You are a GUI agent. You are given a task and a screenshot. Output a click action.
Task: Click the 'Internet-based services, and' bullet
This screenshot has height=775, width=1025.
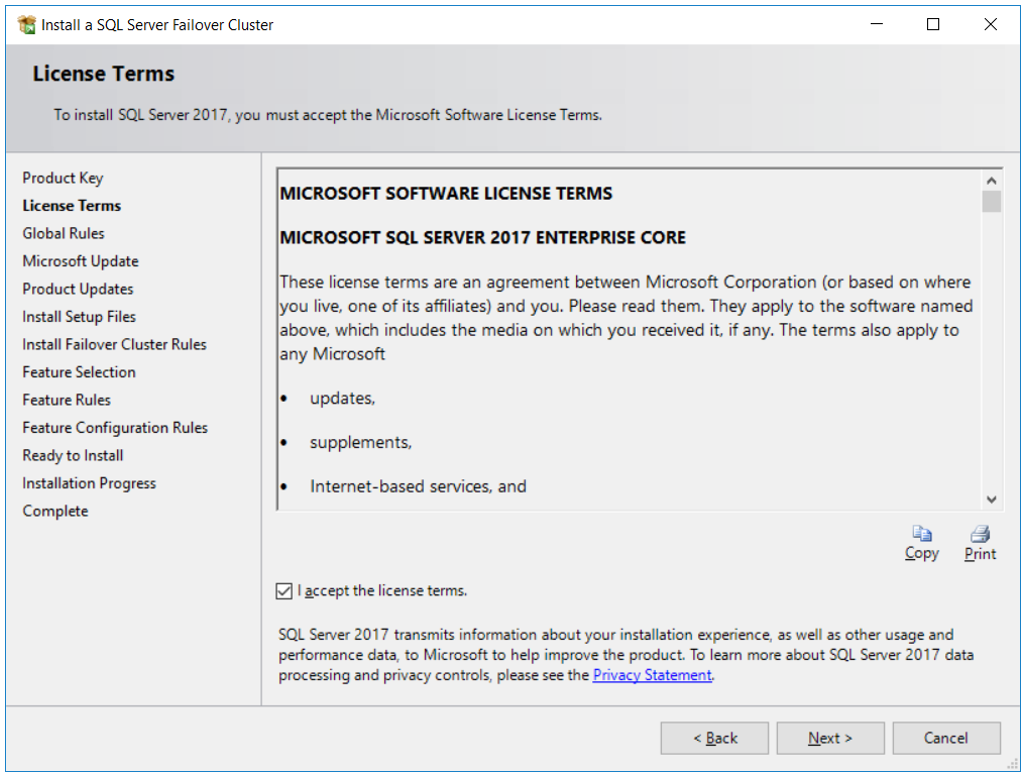418,487
